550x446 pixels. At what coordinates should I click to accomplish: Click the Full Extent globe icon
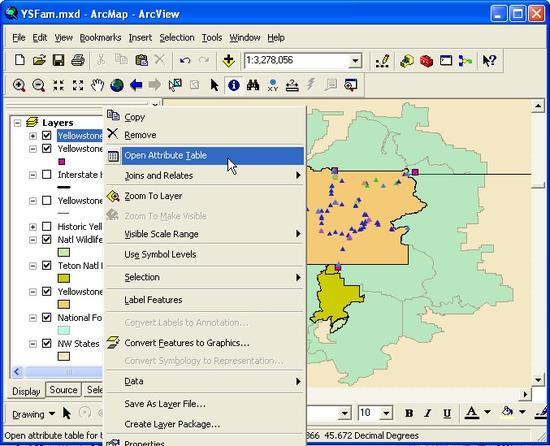pyautogui.click(x=117, y=85)
